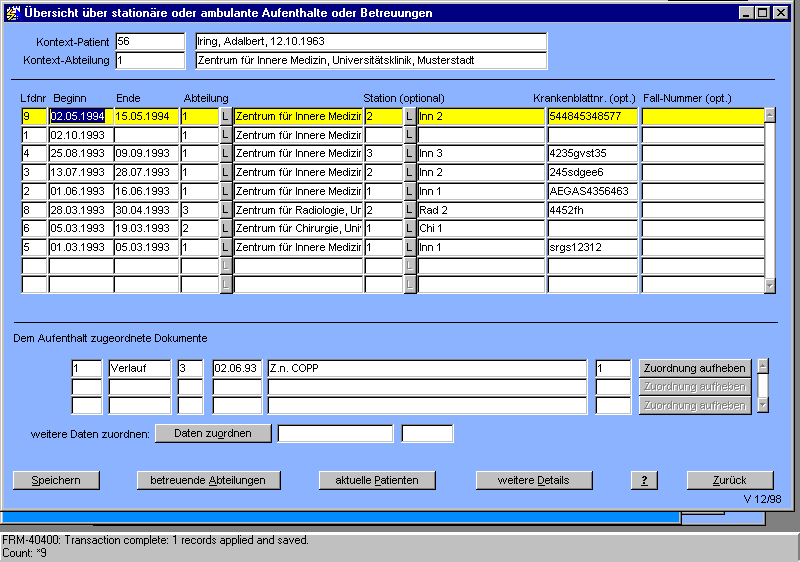
Task: Select the Kontext-Patient number field
Action: coord(150,42)
